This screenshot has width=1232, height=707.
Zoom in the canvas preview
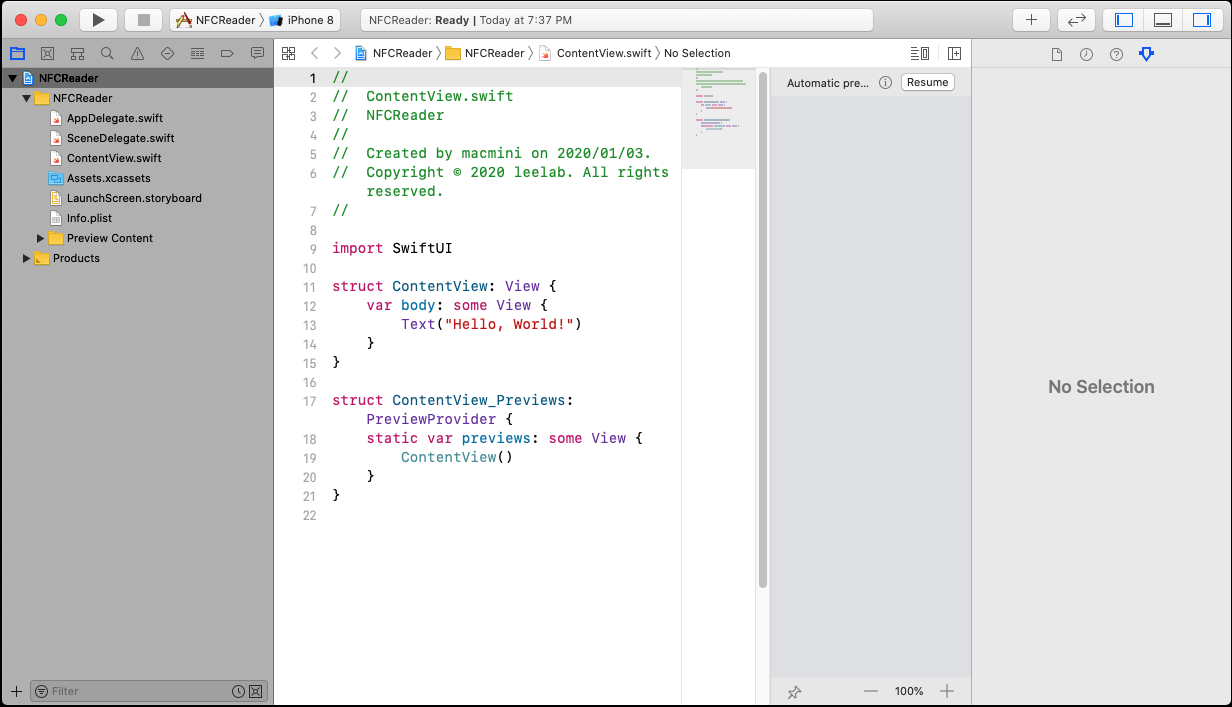(947, 691)
